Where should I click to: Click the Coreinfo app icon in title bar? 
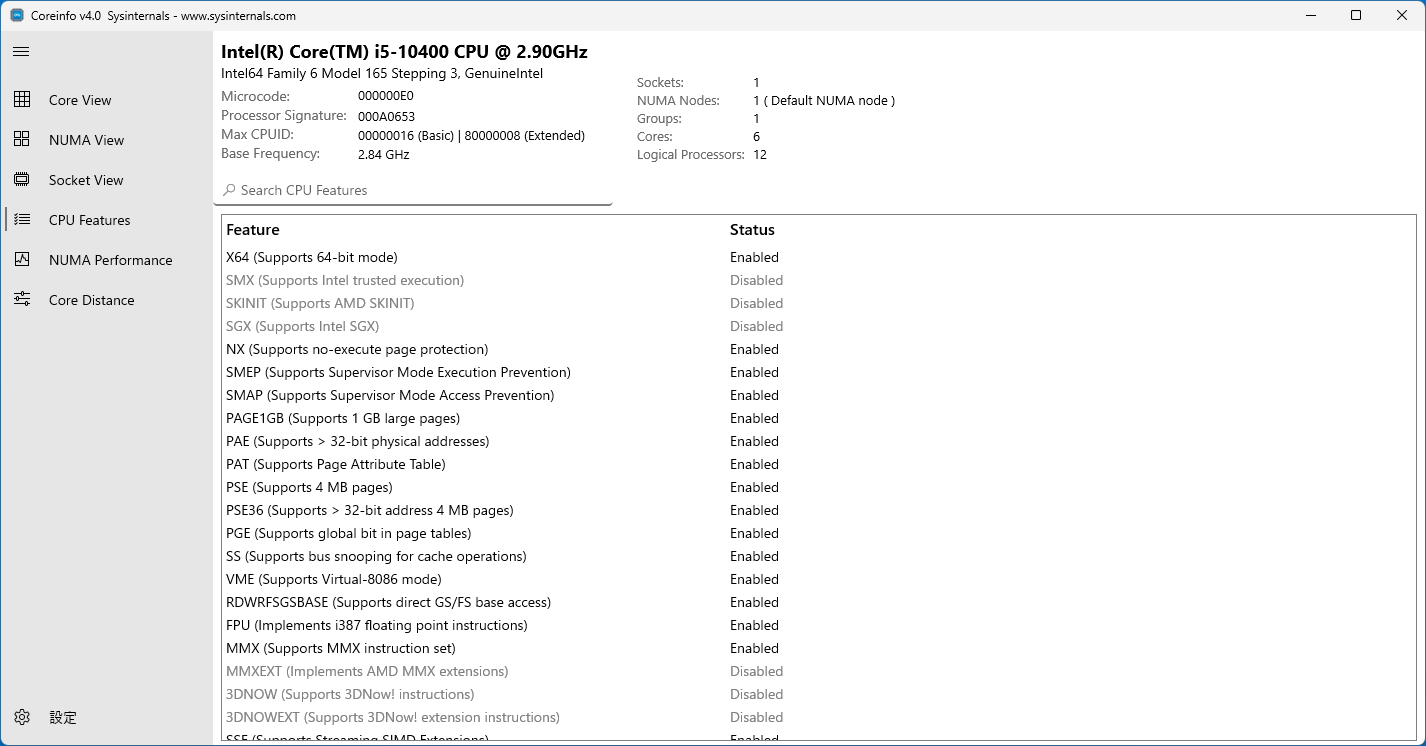pyautogui.click(x=17, y=15)
